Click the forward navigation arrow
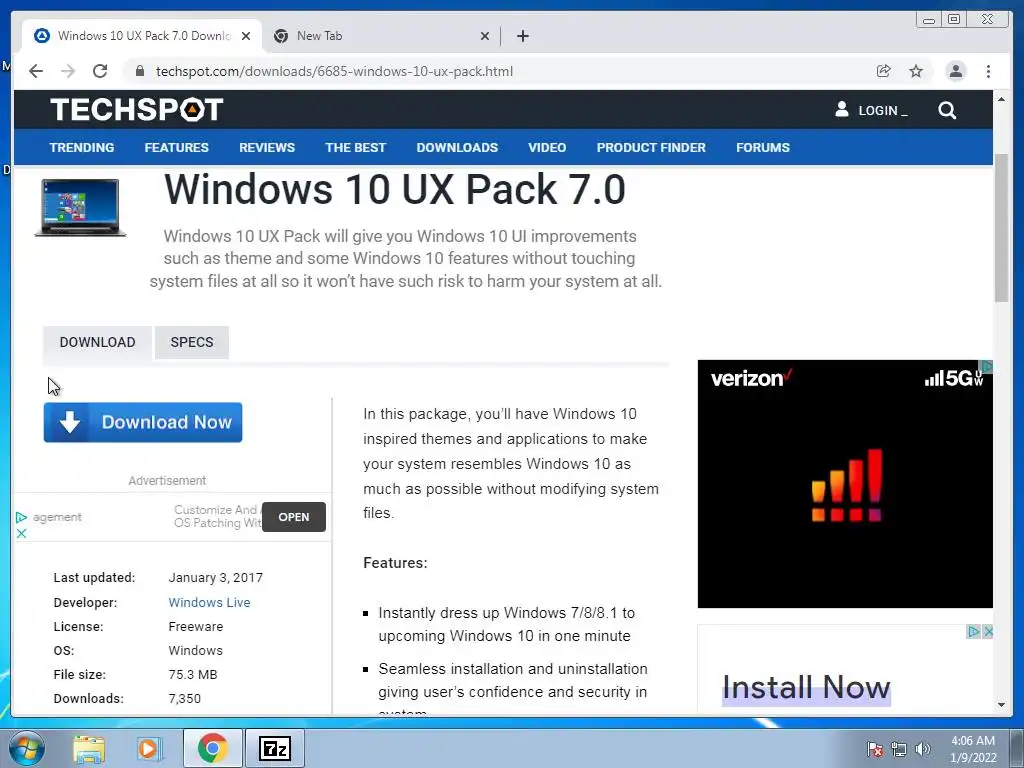Image resolution: width=1024 pixels, height=768 pixels. coord(68,71)
